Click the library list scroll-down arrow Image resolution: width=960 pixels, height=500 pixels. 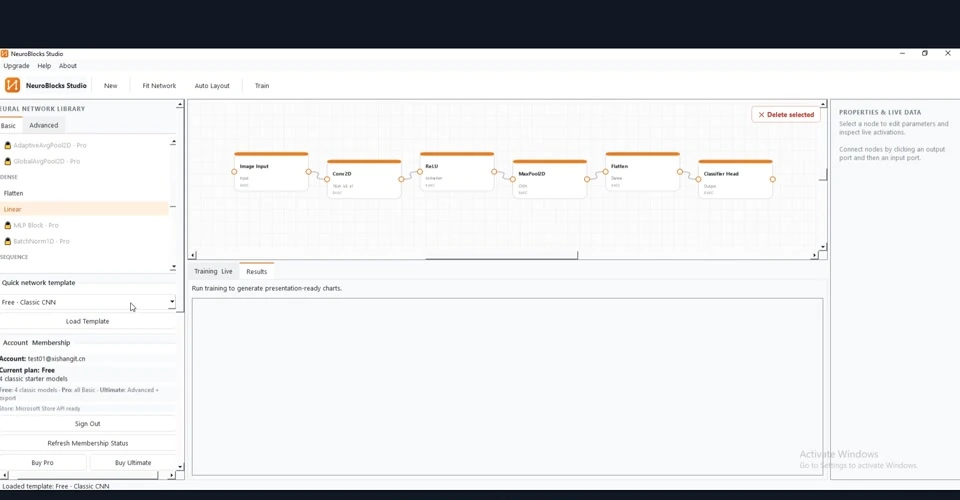[x=173, y=267]
